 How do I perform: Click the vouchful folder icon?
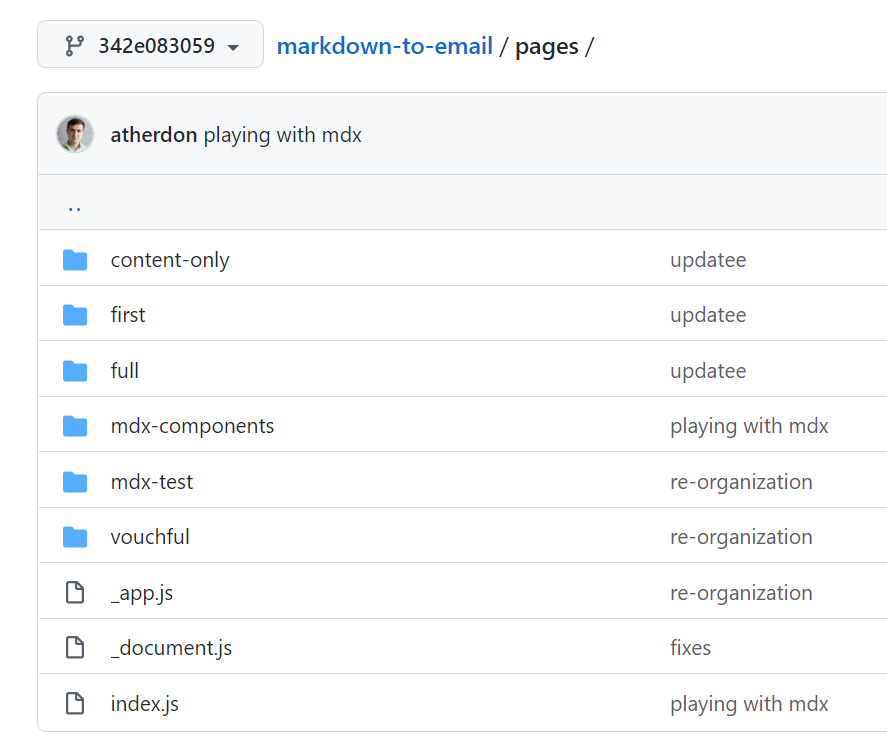click(75, 537)
